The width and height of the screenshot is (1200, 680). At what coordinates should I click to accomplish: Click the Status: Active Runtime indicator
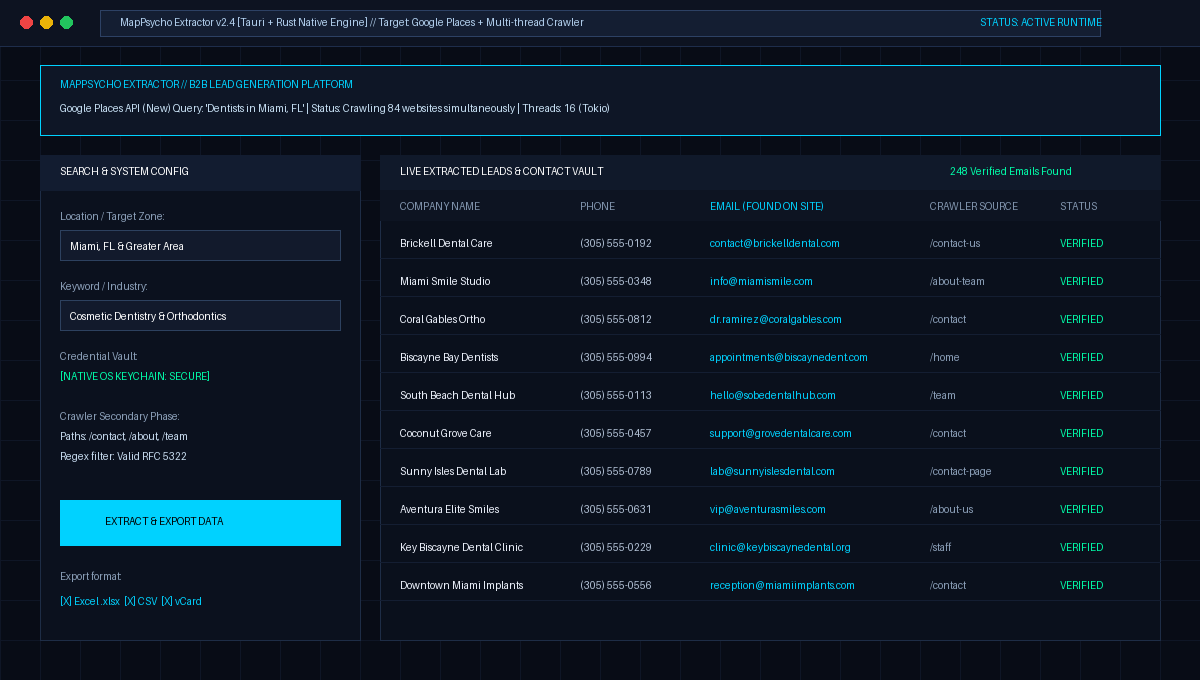[1040, 23]
